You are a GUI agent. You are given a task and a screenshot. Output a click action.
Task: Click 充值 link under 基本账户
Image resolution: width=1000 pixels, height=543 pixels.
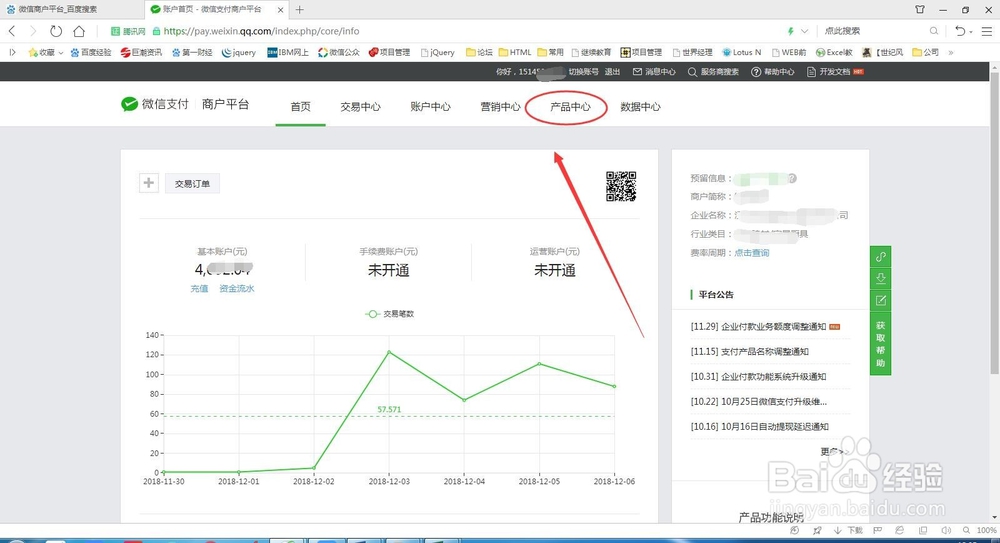coord(199,288)
